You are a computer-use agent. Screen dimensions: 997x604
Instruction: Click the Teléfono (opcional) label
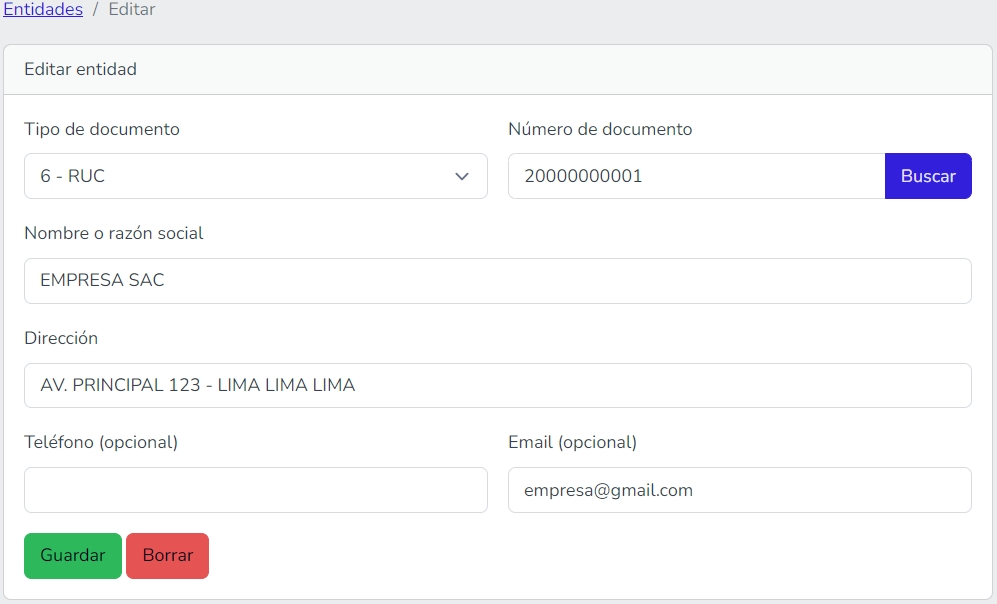101,442
